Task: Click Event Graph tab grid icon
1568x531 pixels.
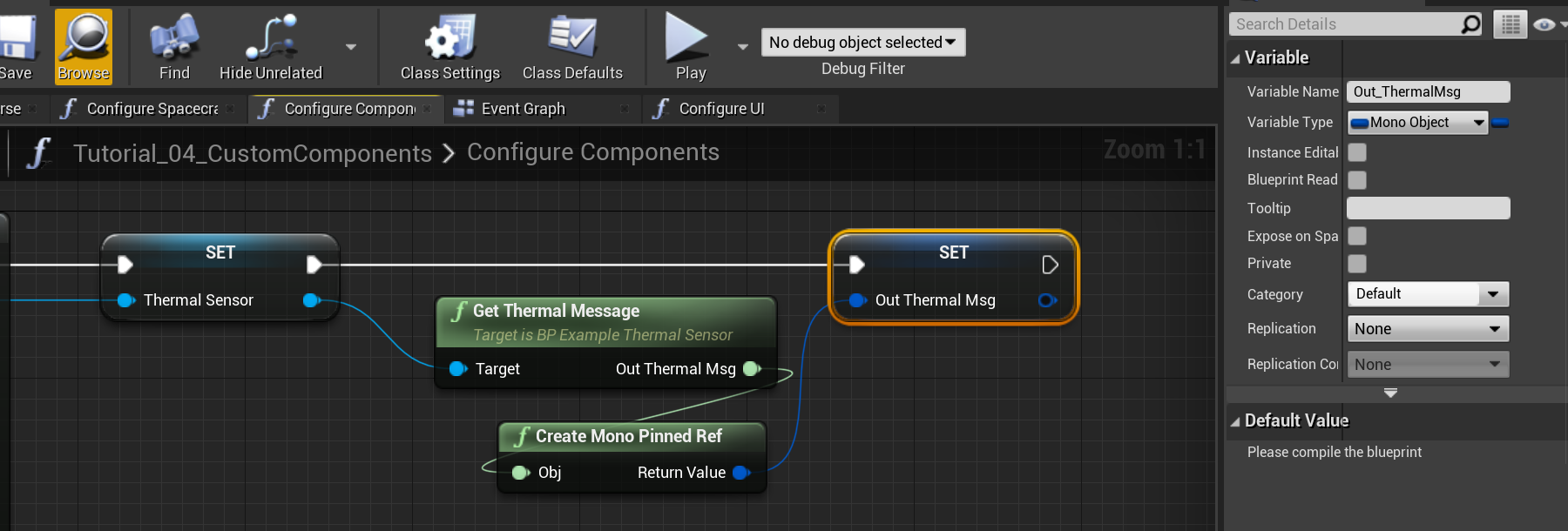Action: pos(464,108)
